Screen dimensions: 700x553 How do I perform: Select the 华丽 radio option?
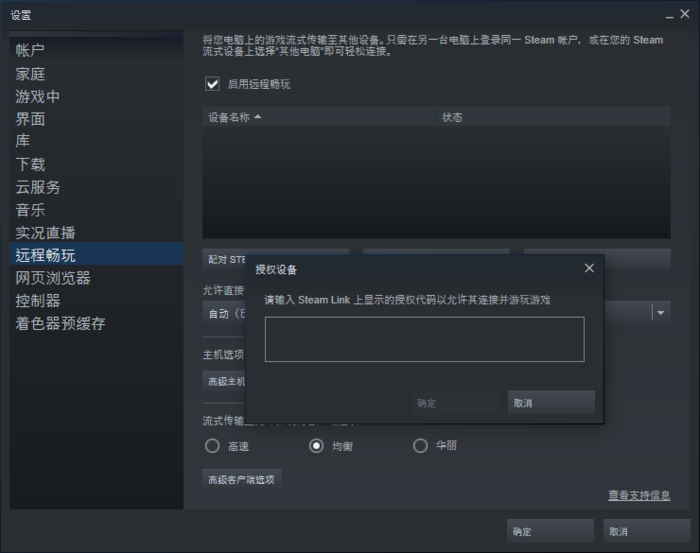(420, 446)
